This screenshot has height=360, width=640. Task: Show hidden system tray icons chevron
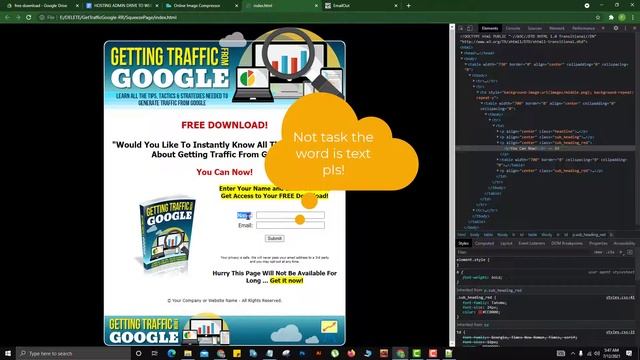click(x=573, y=353)
